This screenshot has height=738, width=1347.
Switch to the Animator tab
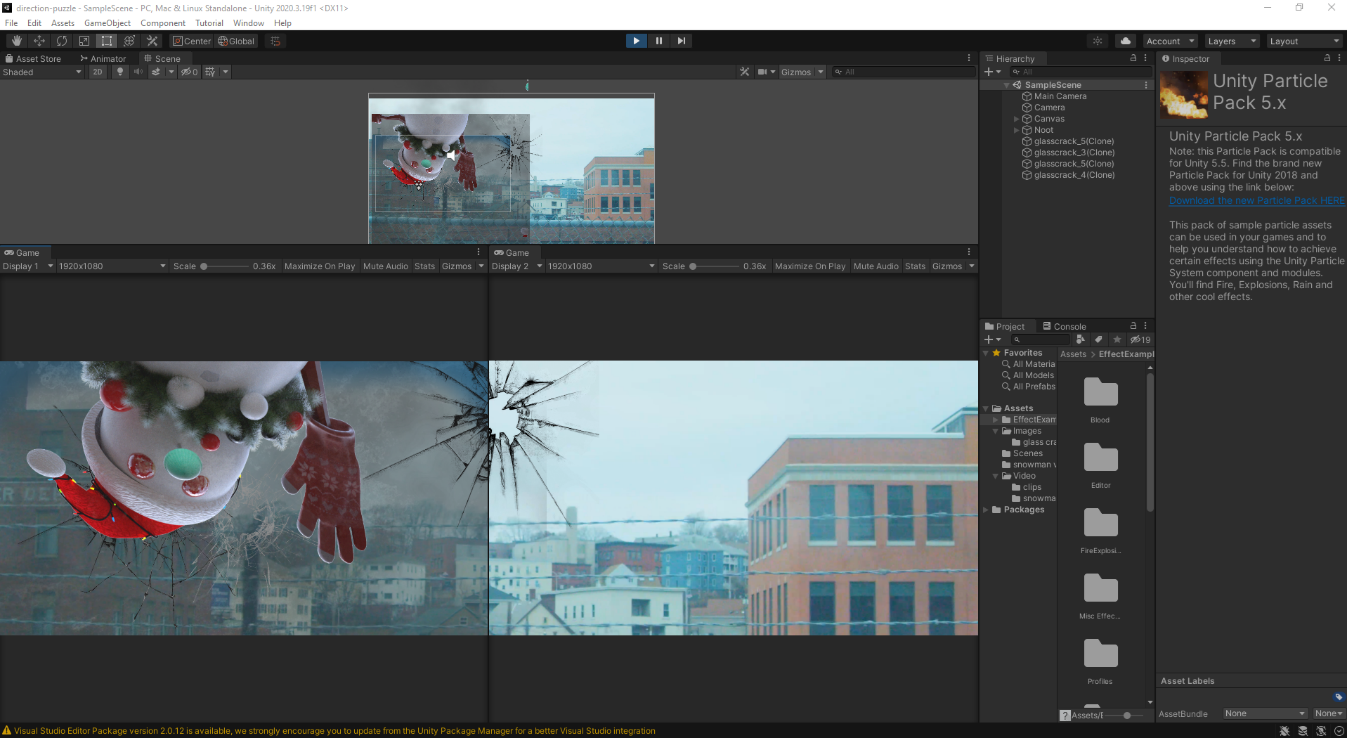click(x=102, y=59)
